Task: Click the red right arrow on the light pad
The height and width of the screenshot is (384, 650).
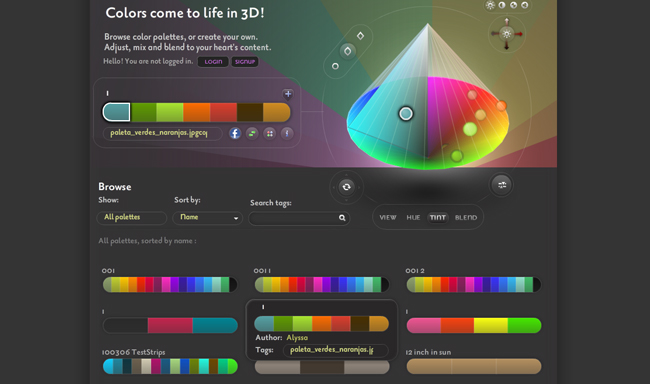Action: pyautogui.click(x=518, y=34)
